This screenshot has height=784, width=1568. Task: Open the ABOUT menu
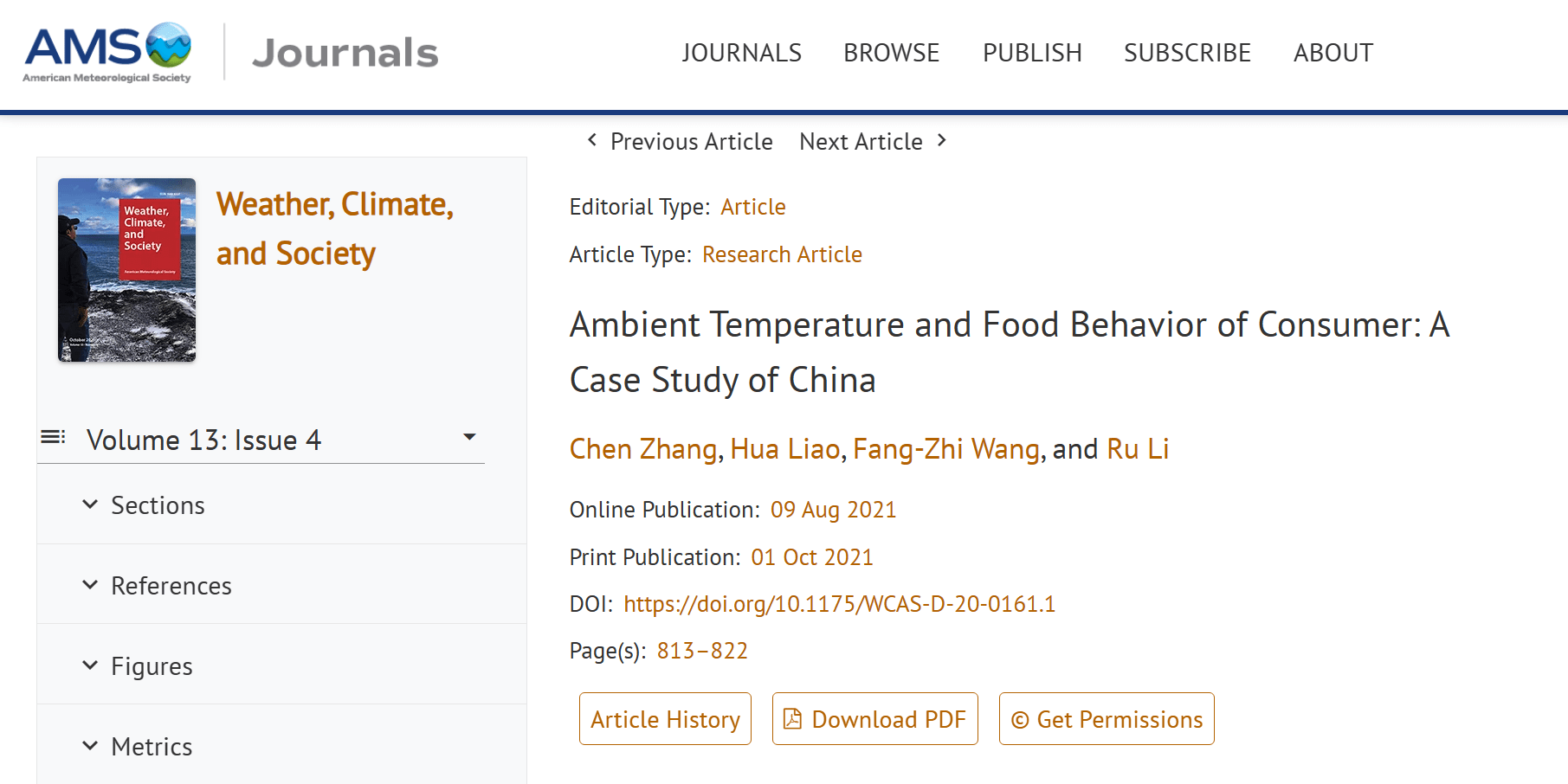[x=1332, y=53]
